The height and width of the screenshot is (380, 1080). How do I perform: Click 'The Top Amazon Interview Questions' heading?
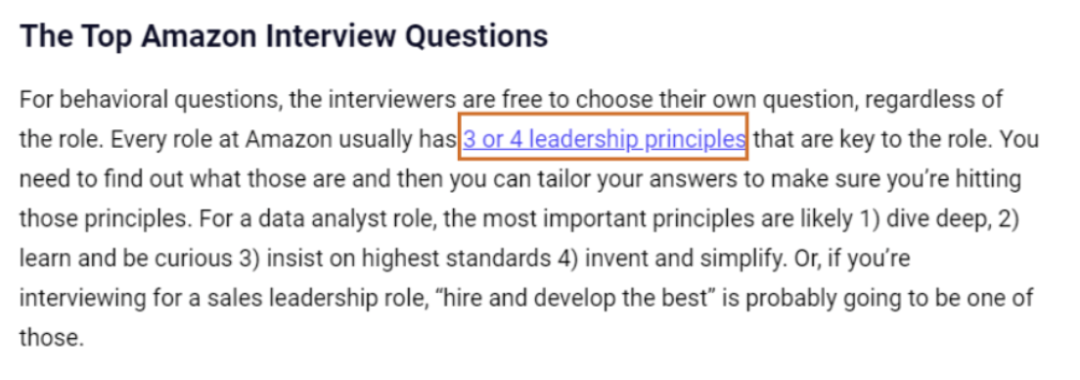pos(284,36)
